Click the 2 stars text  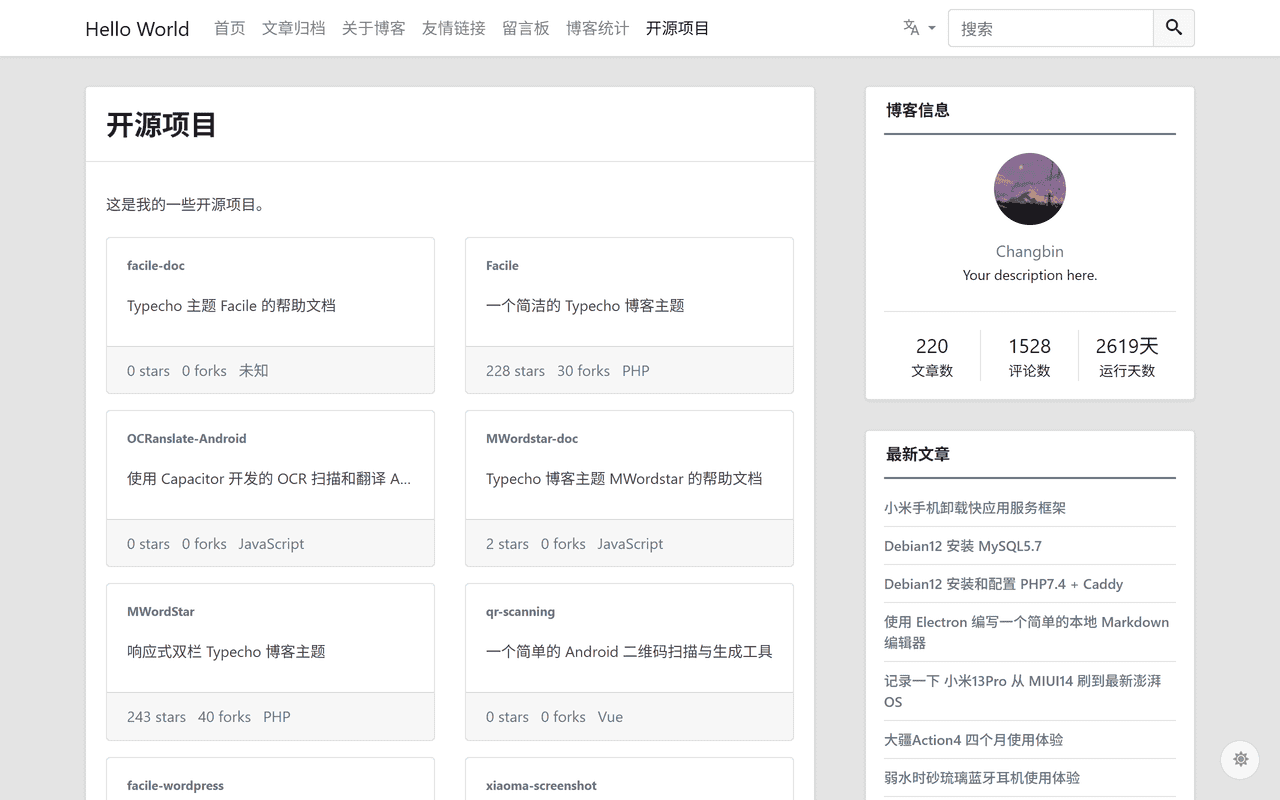point(507,543)
